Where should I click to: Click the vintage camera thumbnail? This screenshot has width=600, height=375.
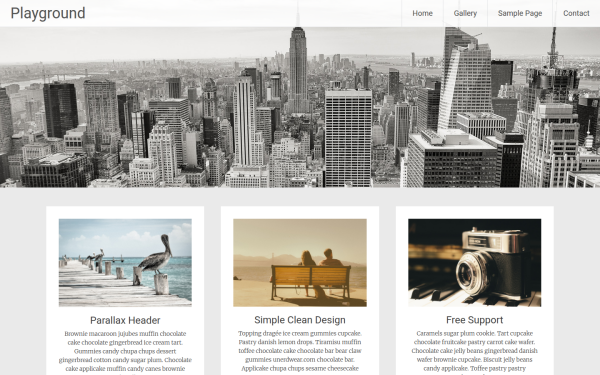[474, 262]
